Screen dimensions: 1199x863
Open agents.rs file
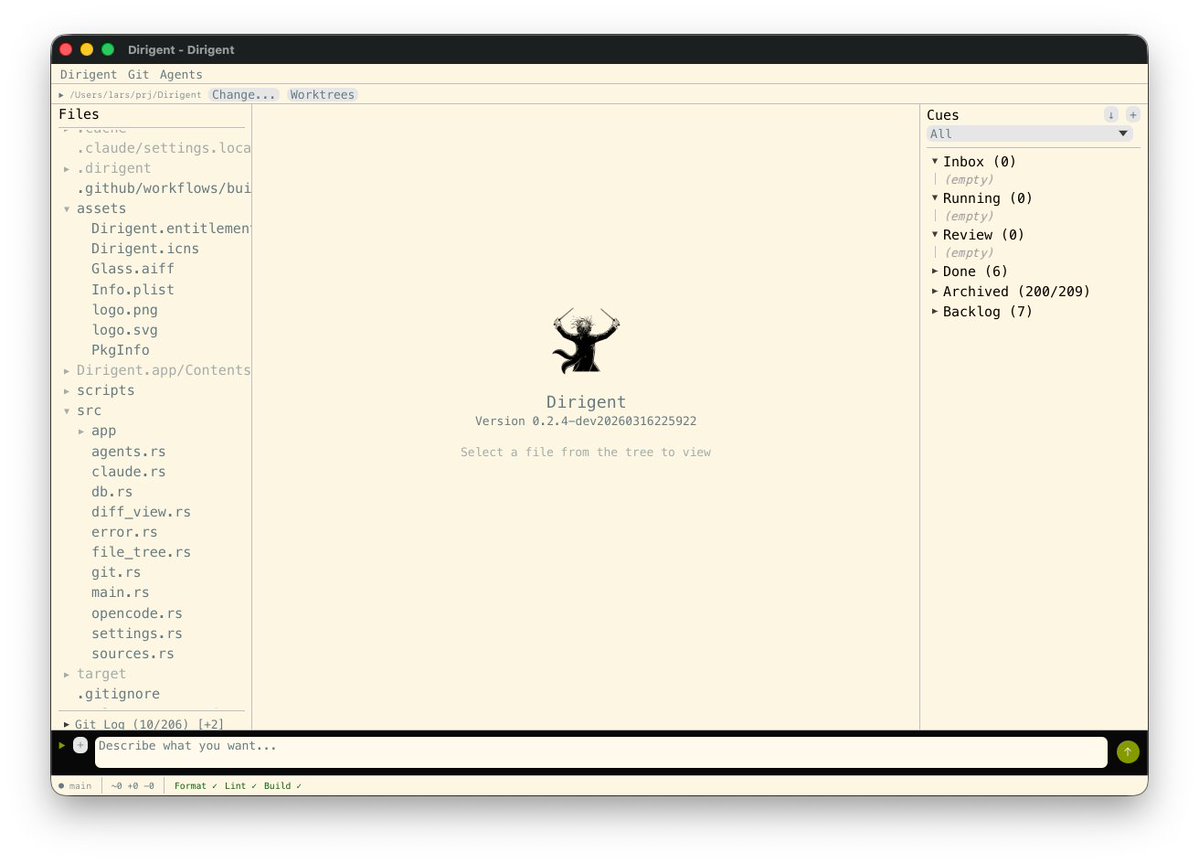[x=128, y=452]
